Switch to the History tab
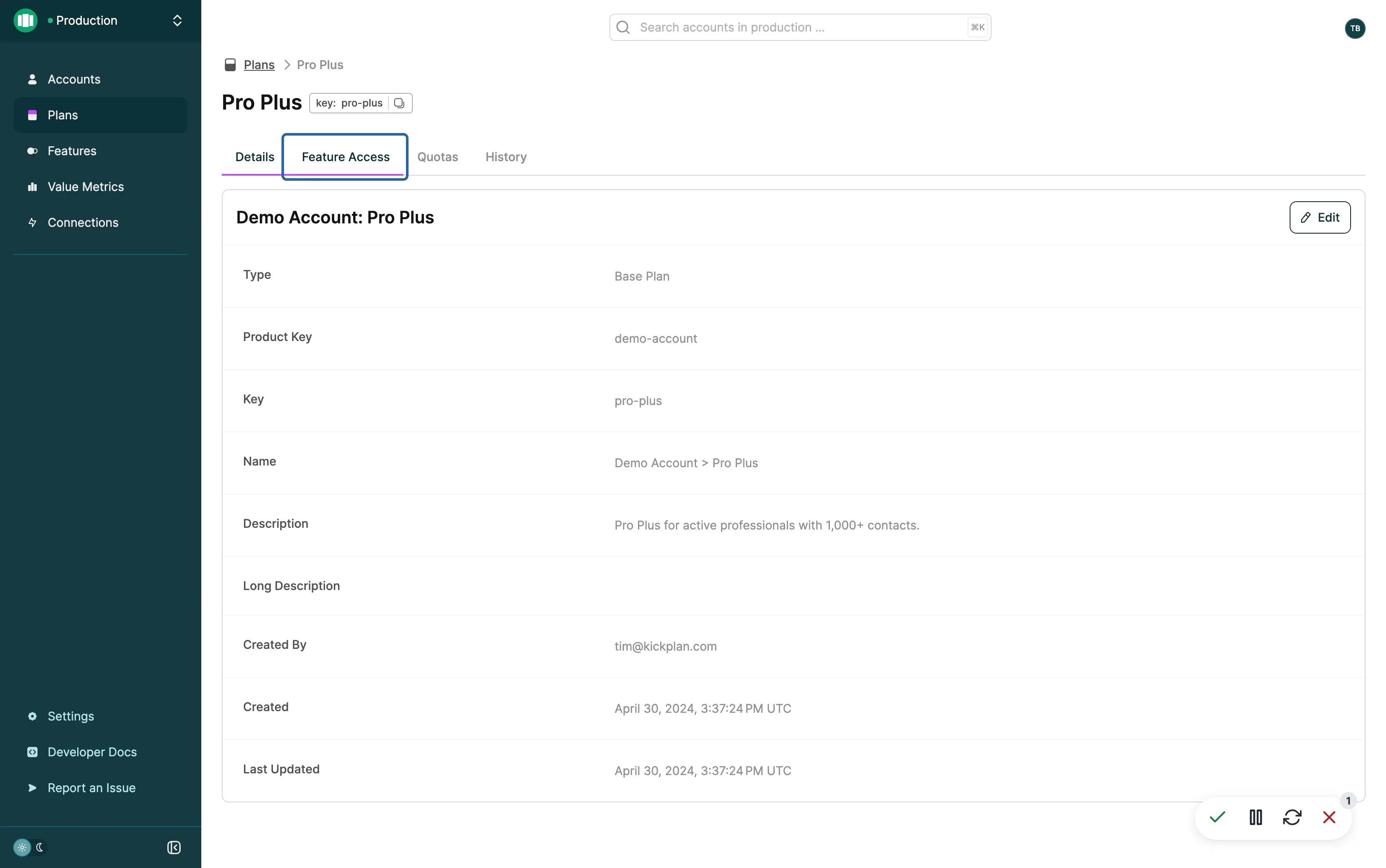The image size is (1386, 868). [506, 157]
